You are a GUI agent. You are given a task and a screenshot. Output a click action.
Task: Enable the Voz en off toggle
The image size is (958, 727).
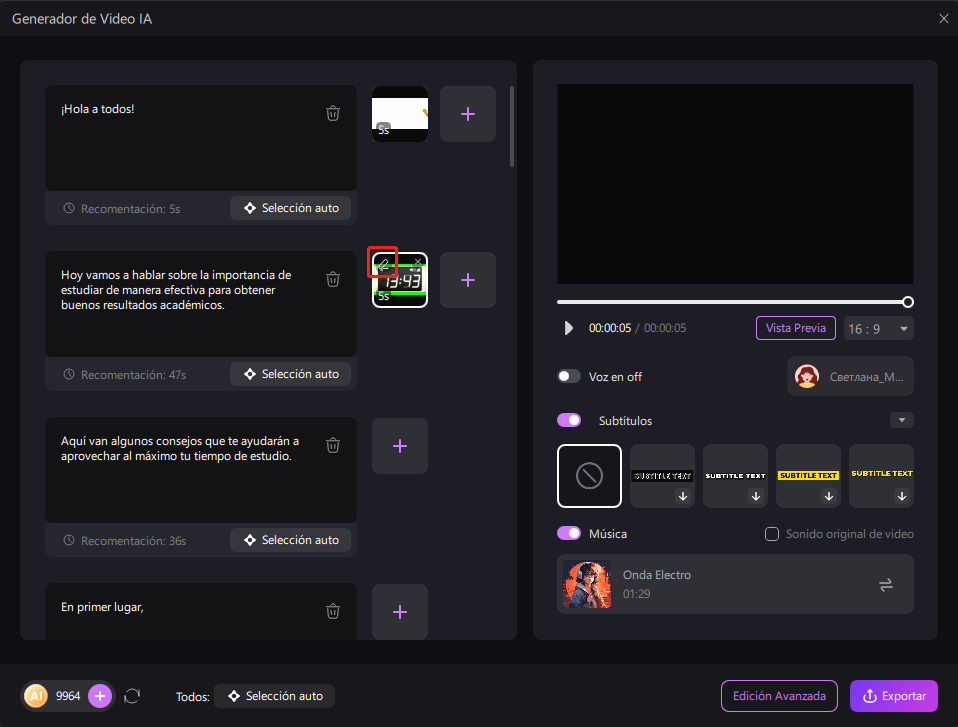(569, 376)
